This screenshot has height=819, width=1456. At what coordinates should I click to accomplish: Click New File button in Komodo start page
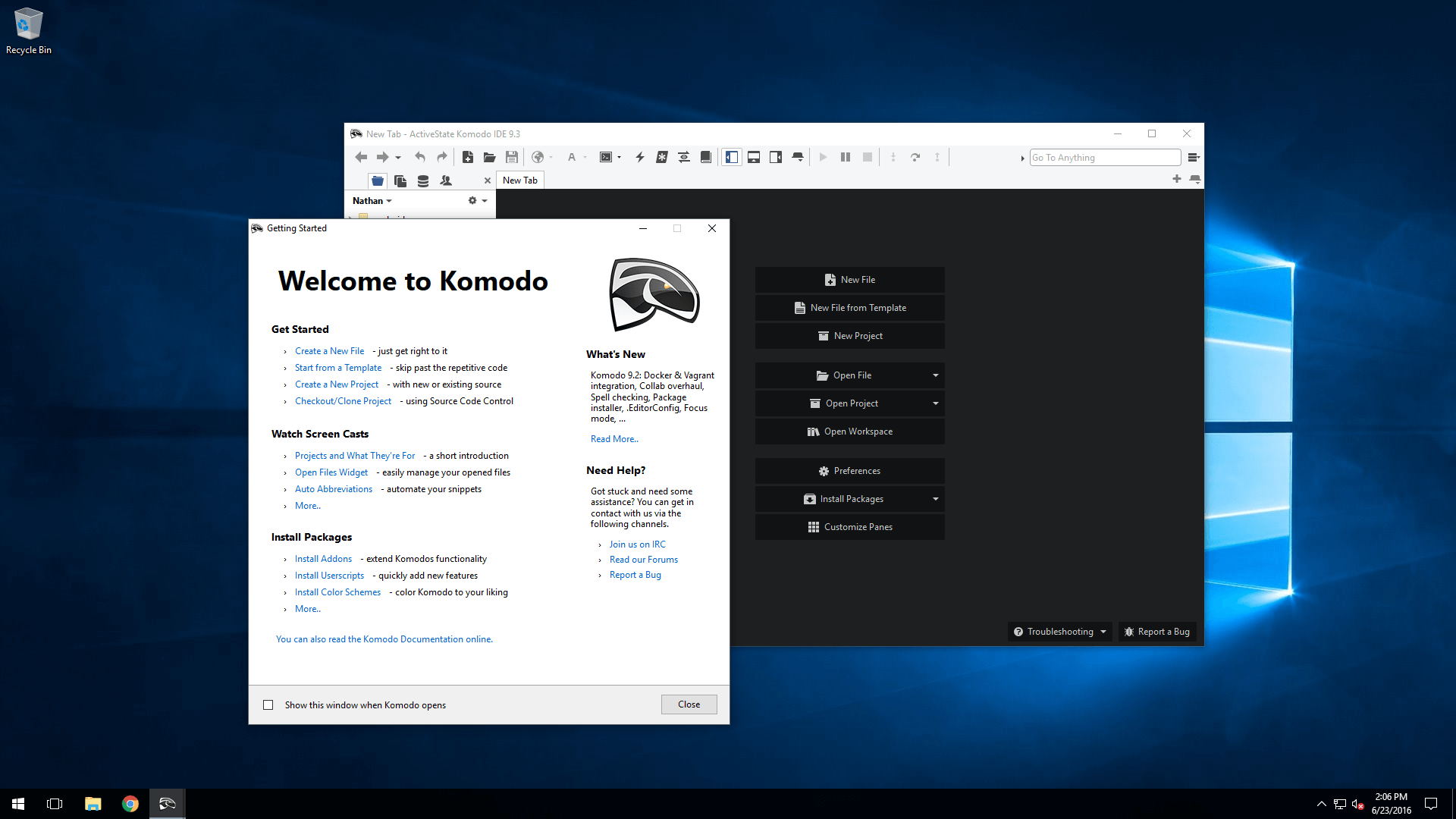click(x=849, y=280)
